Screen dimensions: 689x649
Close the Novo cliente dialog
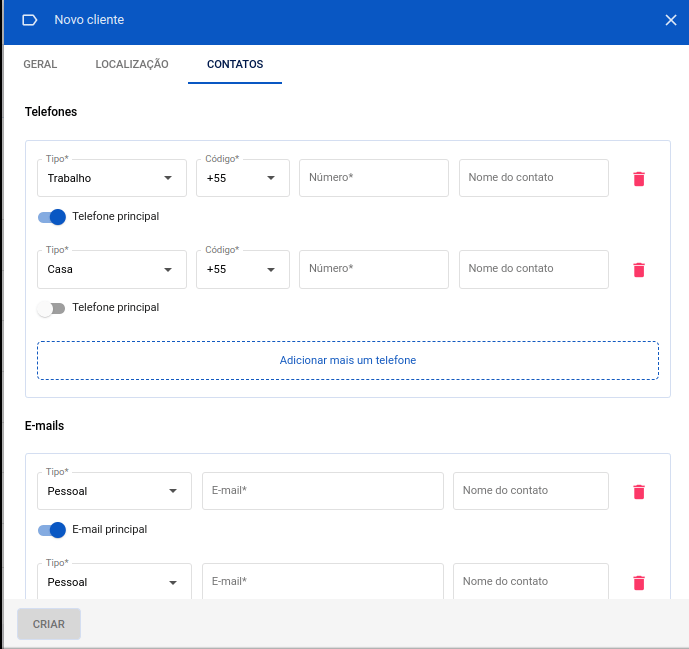tap(671, 20)
